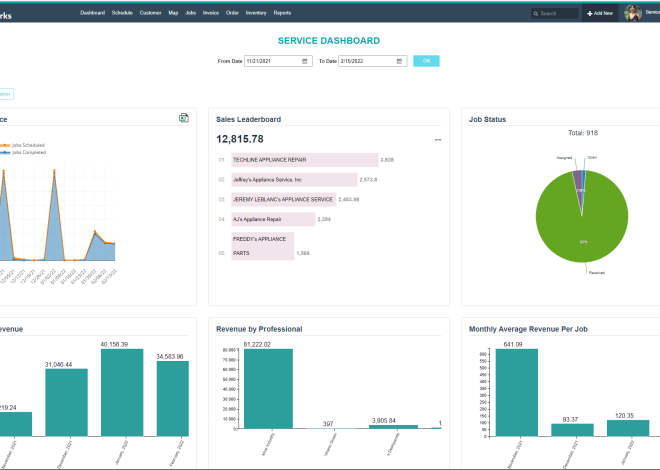Toggle the Jobs Completed legend series
The width and height of the screenshot is (660, 470).
(23, 152)
